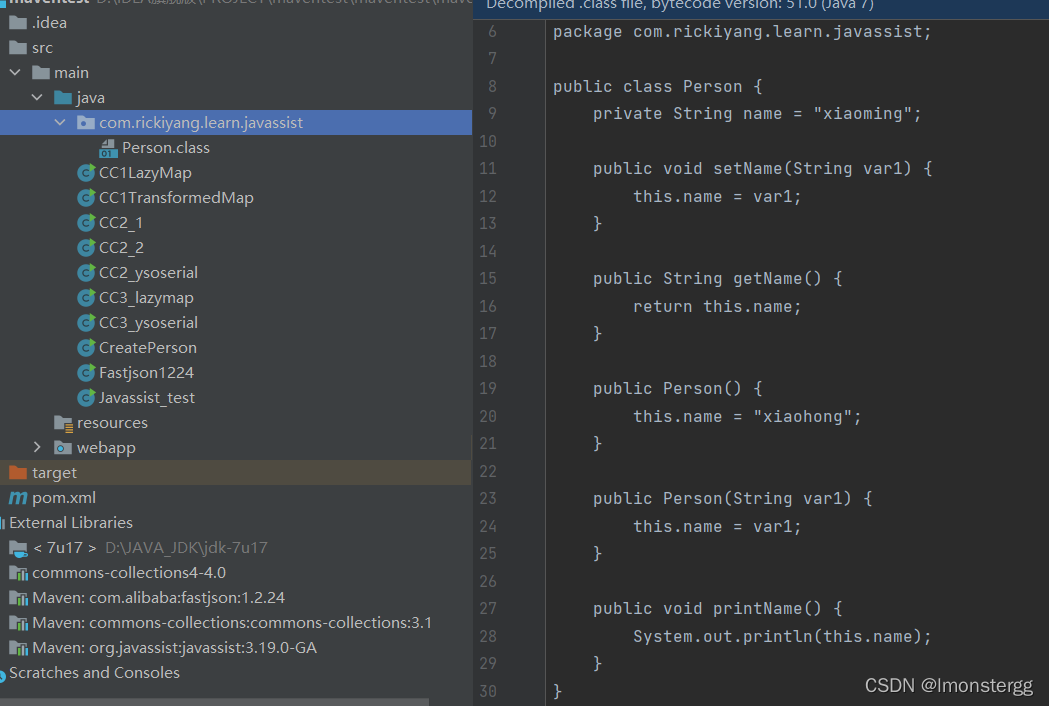
Task: Click the commons-collections4-4.0 library icon
Action: [18, 573]
